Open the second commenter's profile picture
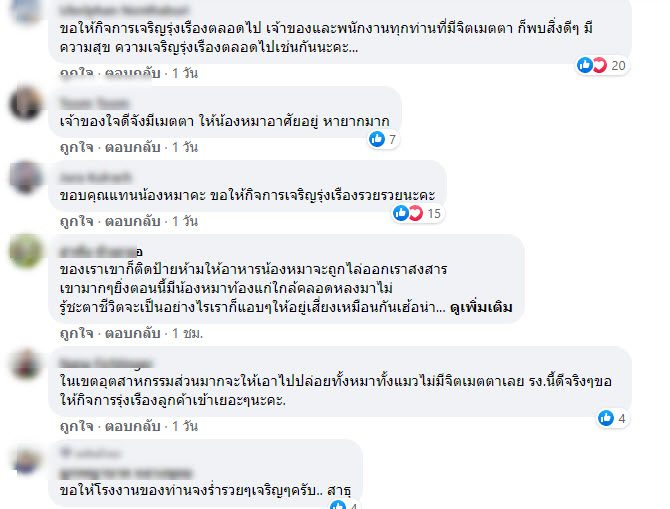 [x=26, y=103]
